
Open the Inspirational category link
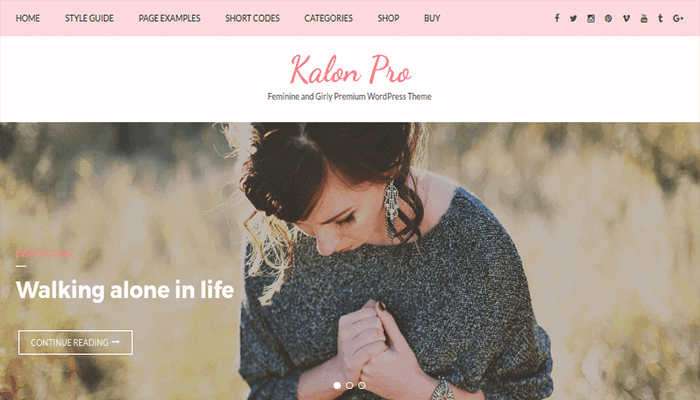point(45,254)
